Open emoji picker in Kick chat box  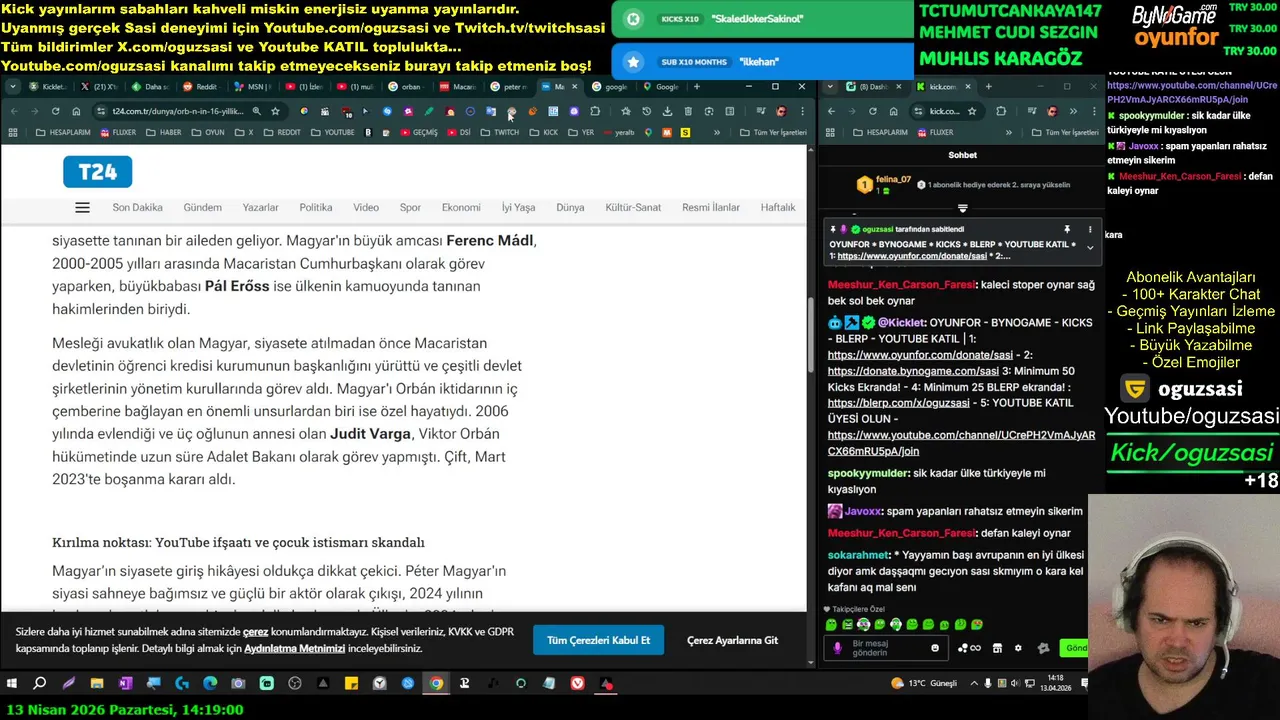935,648
